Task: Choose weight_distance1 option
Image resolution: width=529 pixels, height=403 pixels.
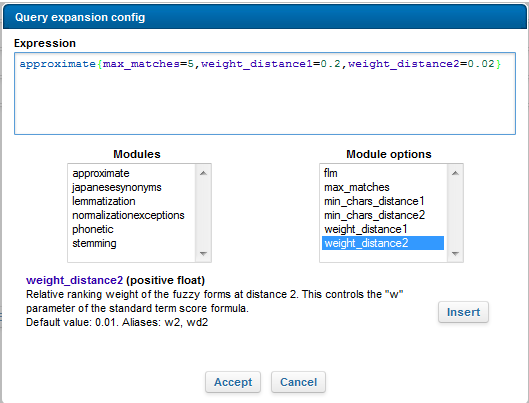Action: click(x=383, y=229)
